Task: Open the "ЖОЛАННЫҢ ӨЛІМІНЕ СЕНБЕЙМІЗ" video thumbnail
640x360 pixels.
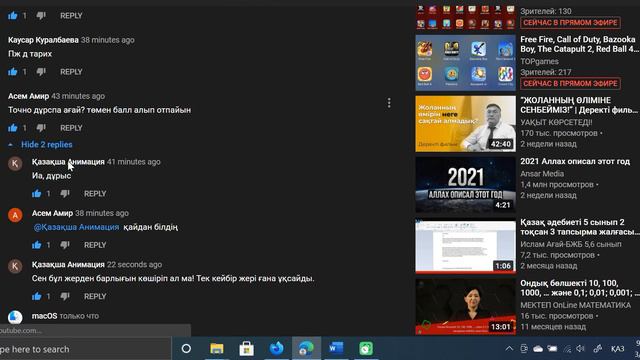Action: (x=465, y=124)
